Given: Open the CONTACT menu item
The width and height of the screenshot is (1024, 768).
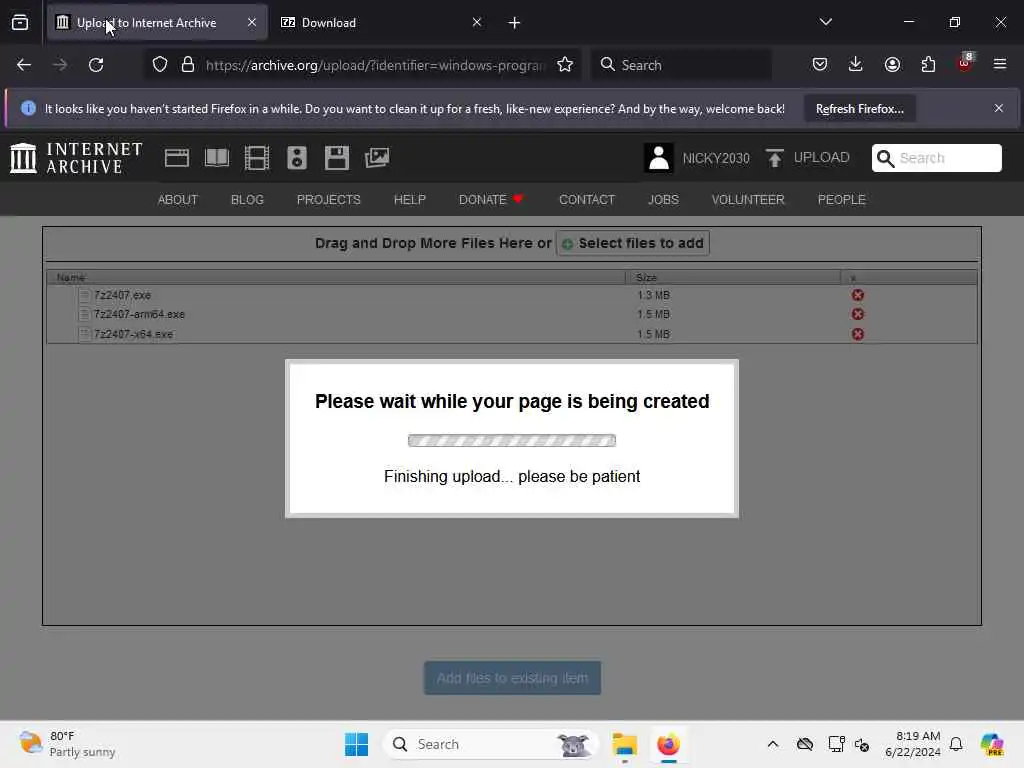Looking at the screenshot, I should click(587, 200).
